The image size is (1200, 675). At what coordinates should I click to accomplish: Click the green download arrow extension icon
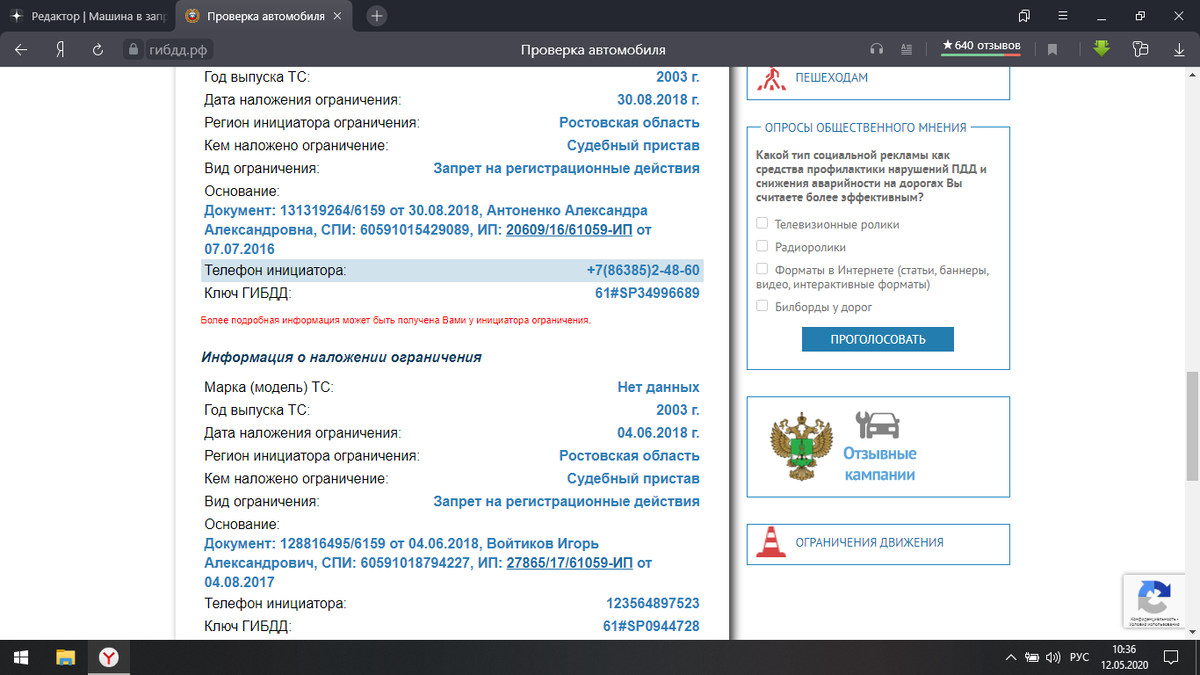1101,48
